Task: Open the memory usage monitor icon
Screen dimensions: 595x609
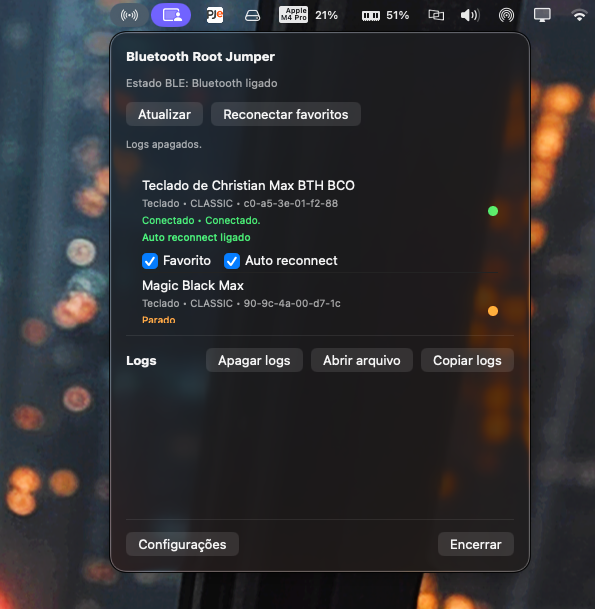Action: (371, 16)
